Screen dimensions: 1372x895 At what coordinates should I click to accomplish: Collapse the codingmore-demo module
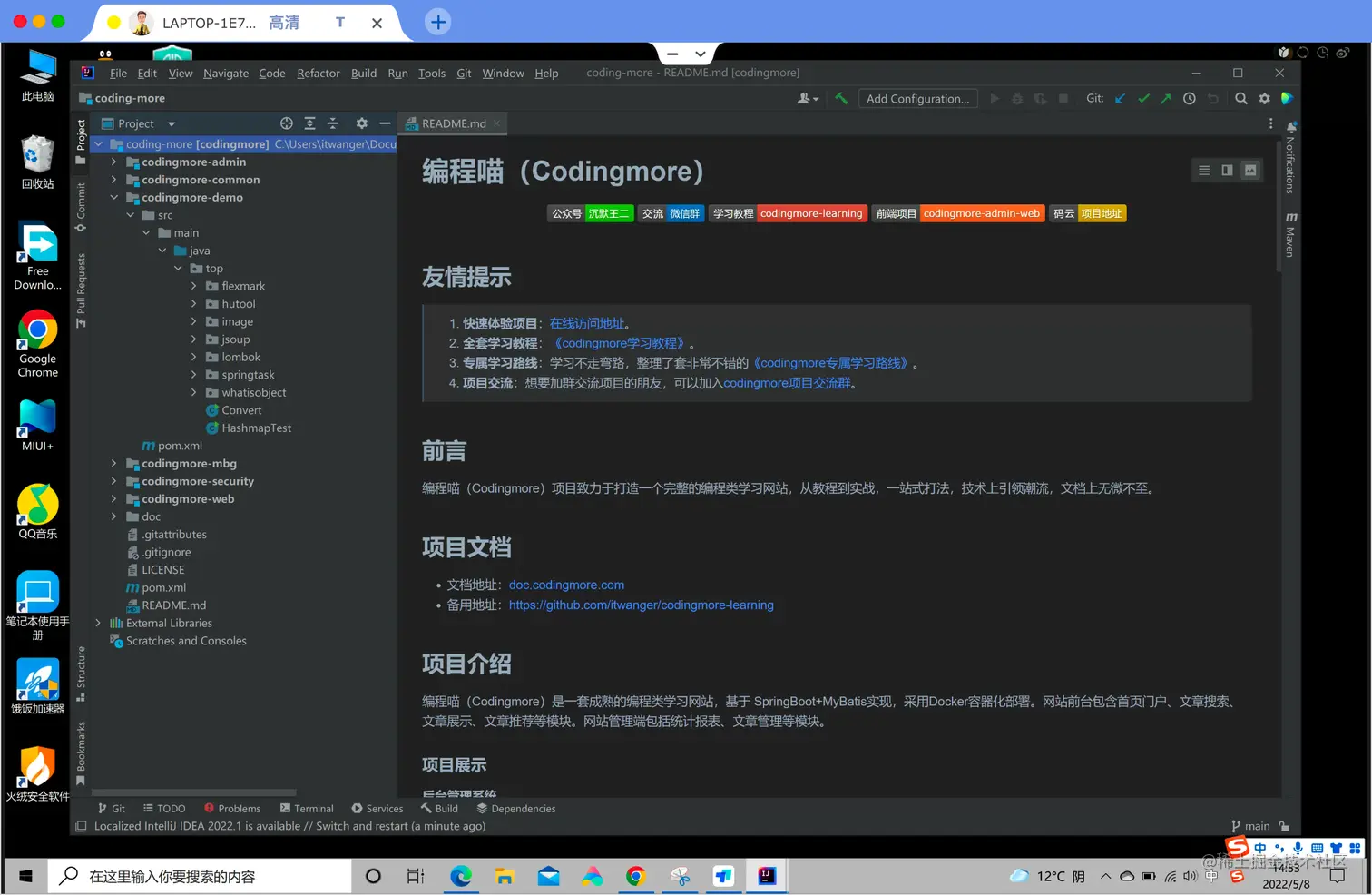click(113, 198)
